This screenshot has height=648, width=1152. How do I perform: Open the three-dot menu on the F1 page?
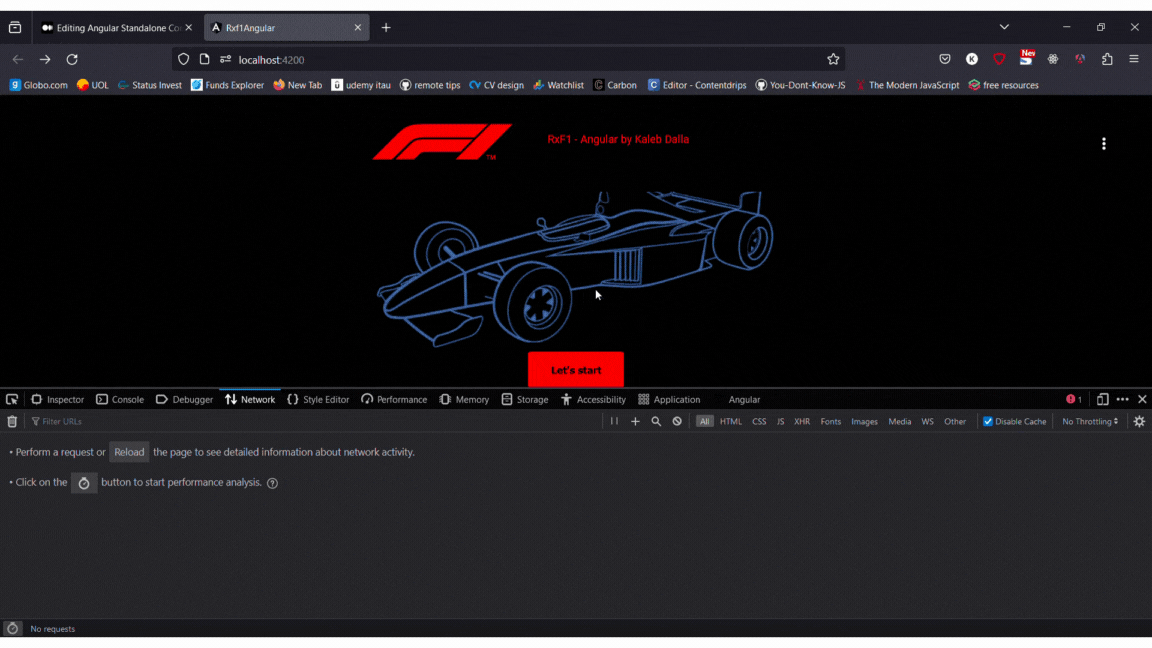click(1104, 144)
